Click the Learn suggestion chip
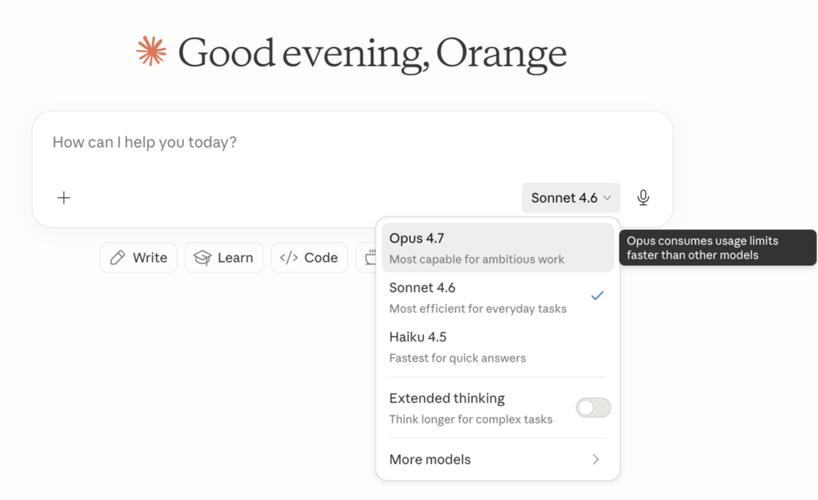818x500 pixels. click(x=224, y=258)
